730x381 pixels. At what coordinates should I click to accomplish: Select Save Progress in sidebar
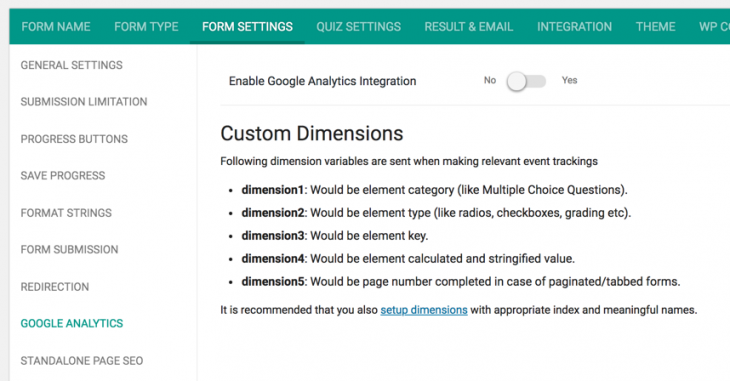(x=63, y=176)
